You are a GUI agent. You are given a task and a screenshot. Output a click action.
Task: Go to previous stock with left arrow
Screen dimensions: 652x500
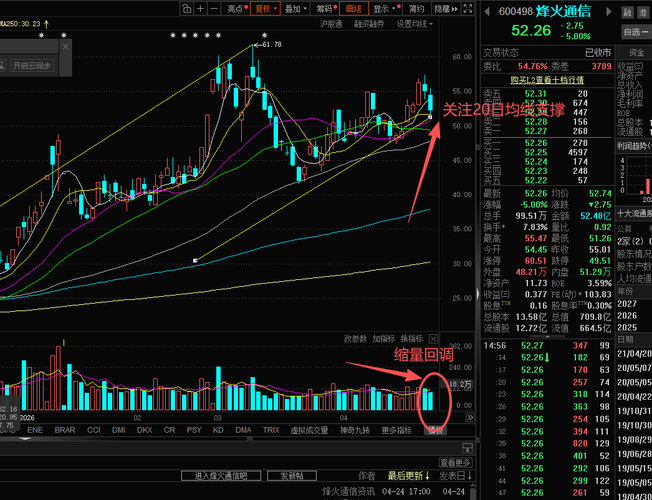click(x=487, y=12)
